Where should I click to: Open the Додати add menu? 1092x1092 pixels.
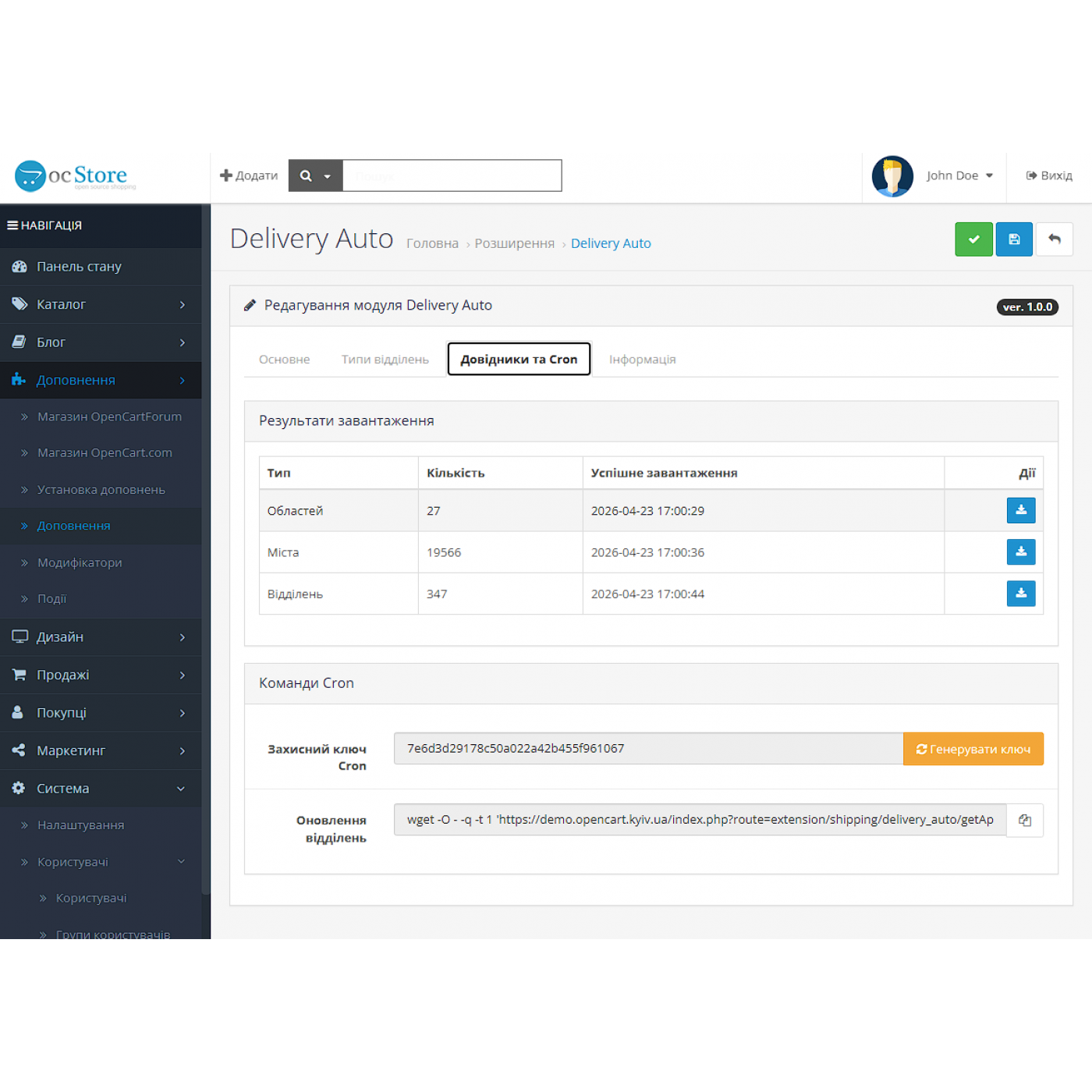(x=249, y=176)
